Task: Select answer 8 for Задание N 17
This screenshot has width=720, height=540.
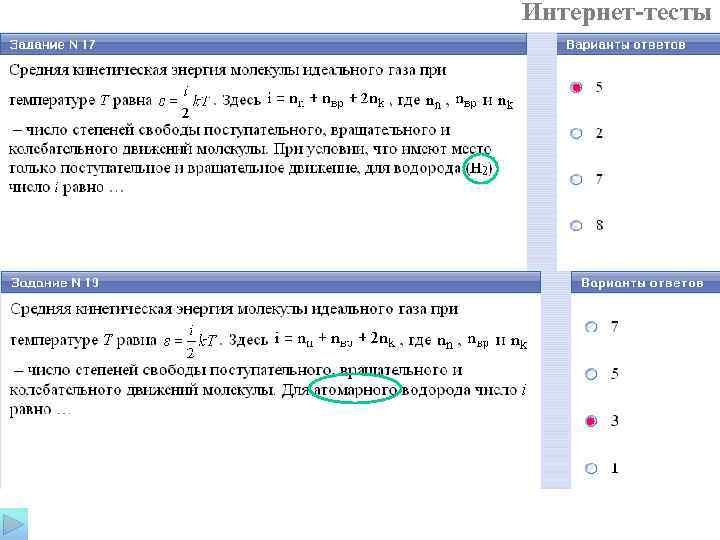Action: (576, 225)
